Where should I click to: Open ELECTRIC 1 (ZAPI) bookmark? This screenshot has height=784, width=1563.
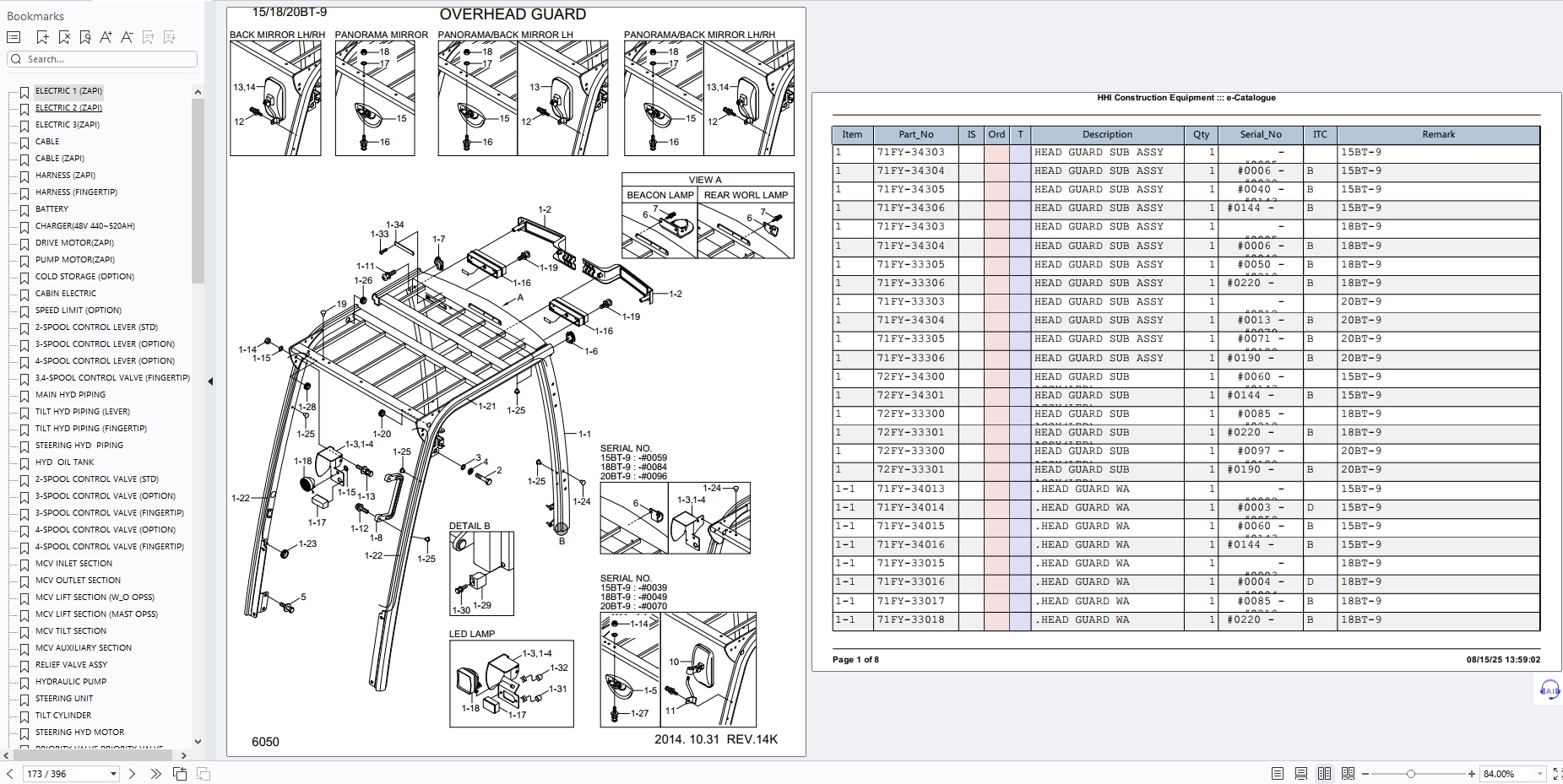coord(68,91)
